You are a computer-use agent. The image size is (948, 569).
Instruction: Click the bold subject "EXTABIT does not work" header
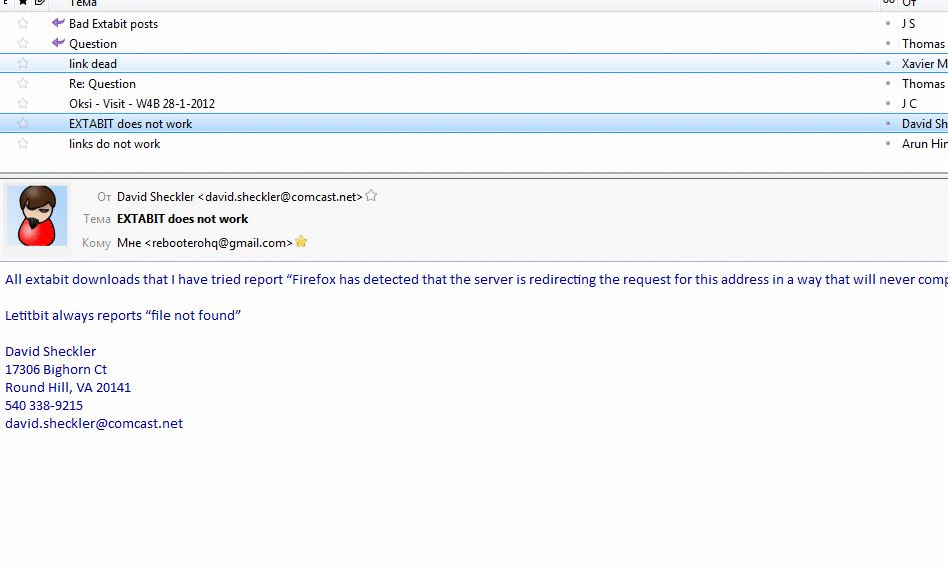(x=182, y=219)
